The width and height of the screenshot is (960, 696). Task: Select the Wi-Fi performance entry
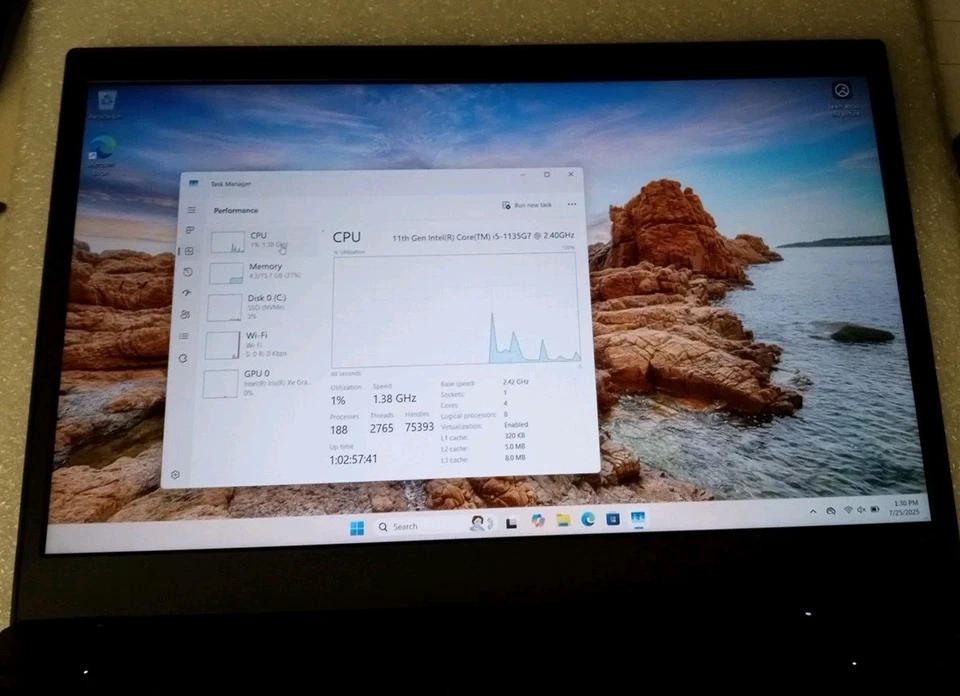pos(260,345)
